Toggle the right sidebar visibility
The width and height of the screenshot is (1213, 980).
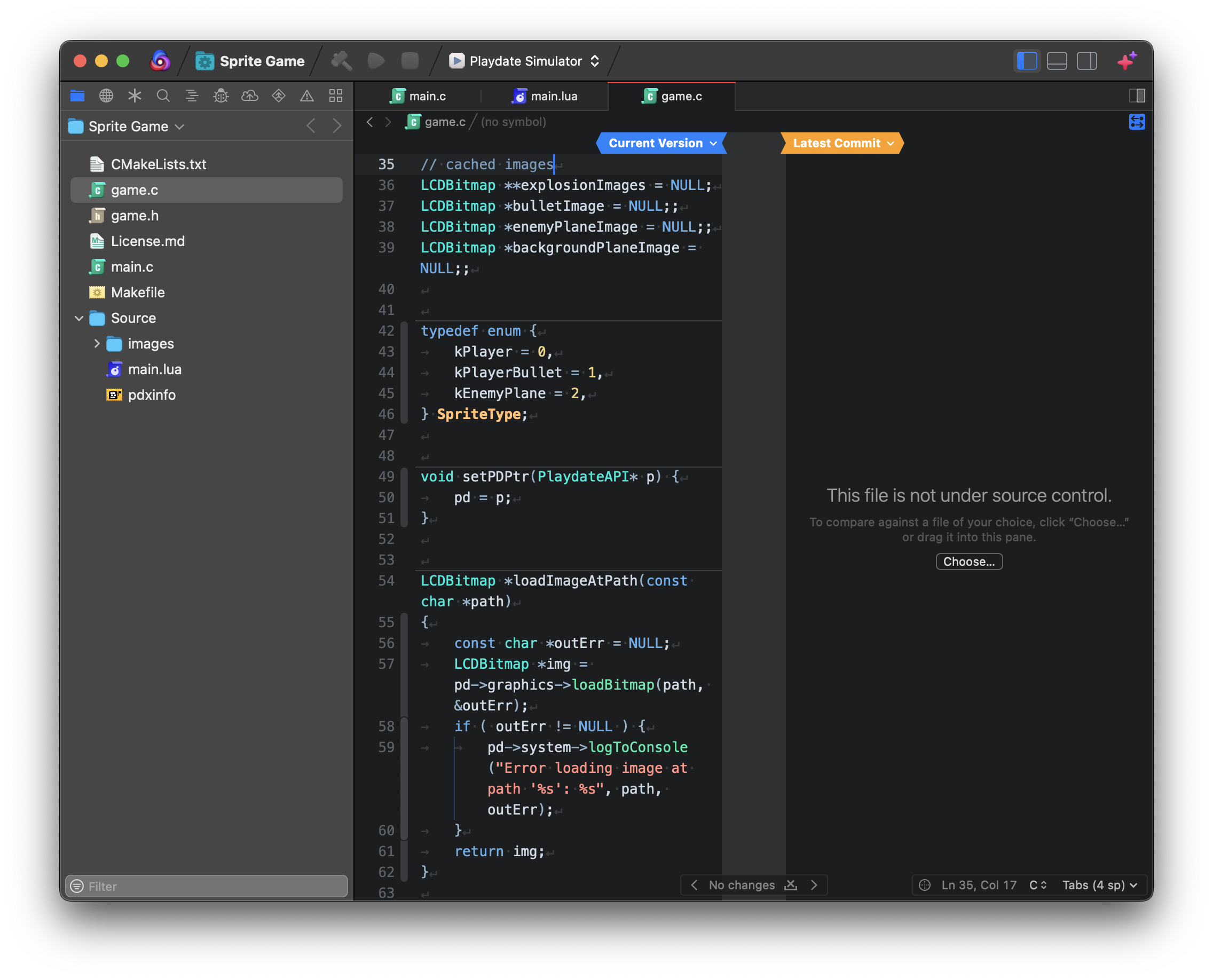tap(1086, 61)
